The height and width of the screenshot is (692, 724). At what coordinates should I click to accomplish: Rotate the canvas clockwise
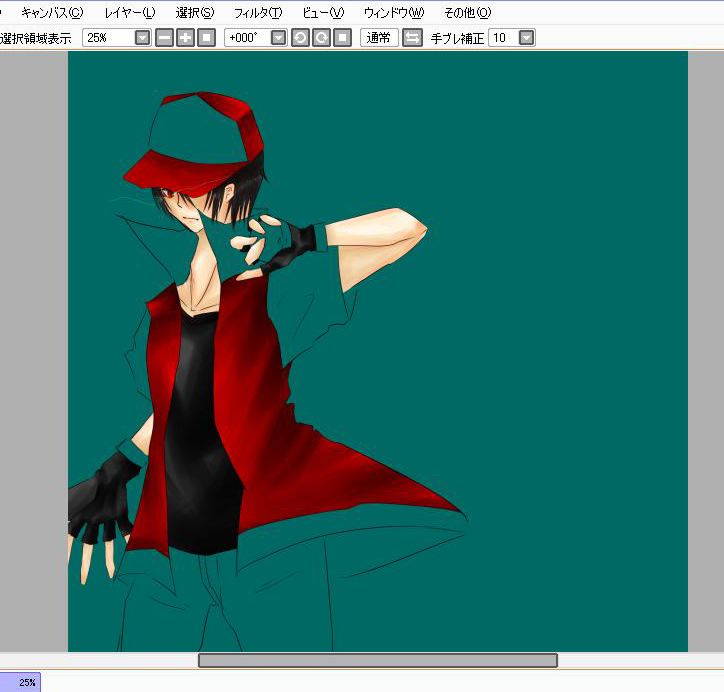pos(321,38)
